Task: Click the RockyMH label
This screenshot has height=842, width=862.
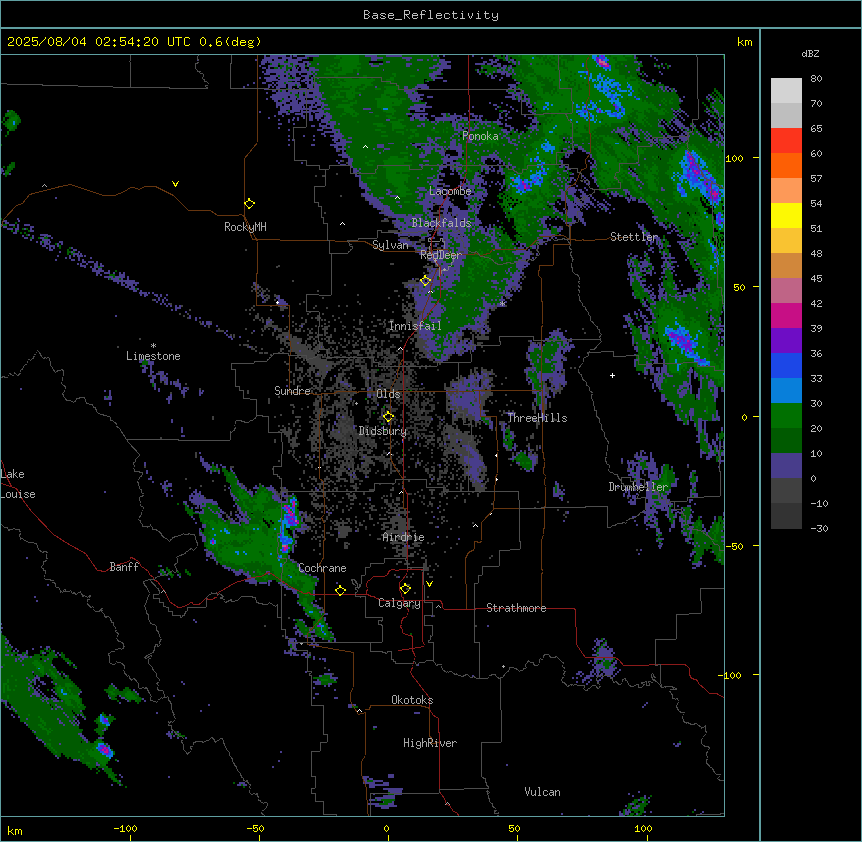Action: point(245,227)
